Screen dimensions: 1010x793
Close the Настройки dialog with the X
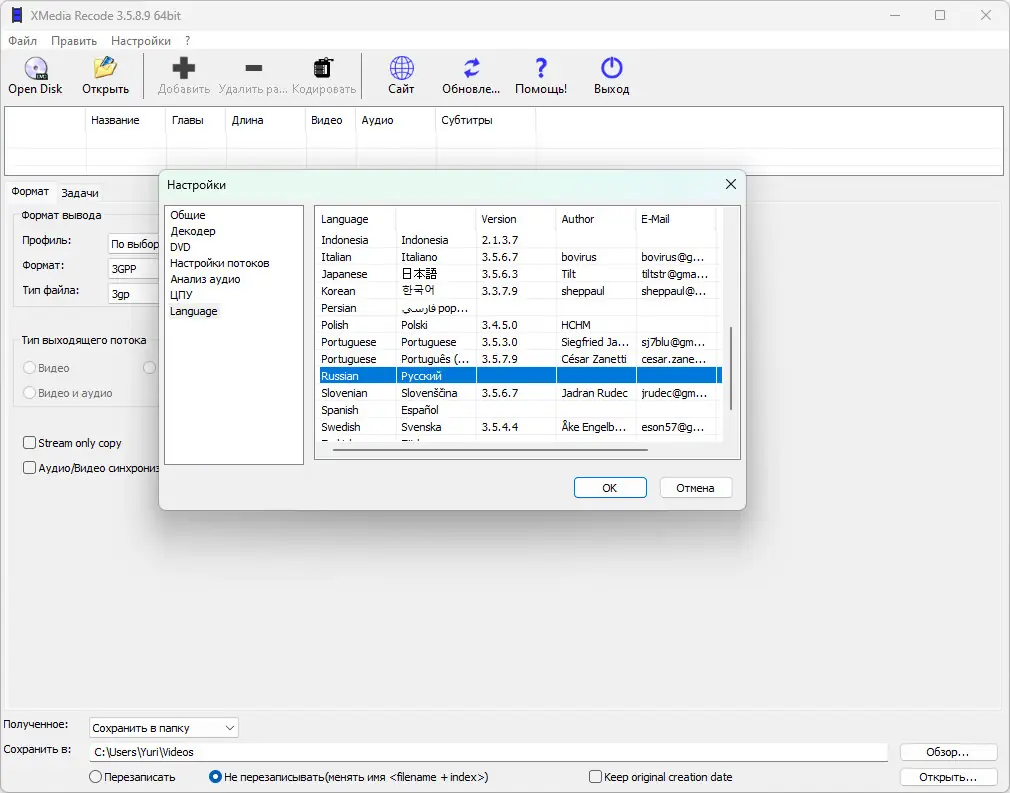click(x=730, y=184)
